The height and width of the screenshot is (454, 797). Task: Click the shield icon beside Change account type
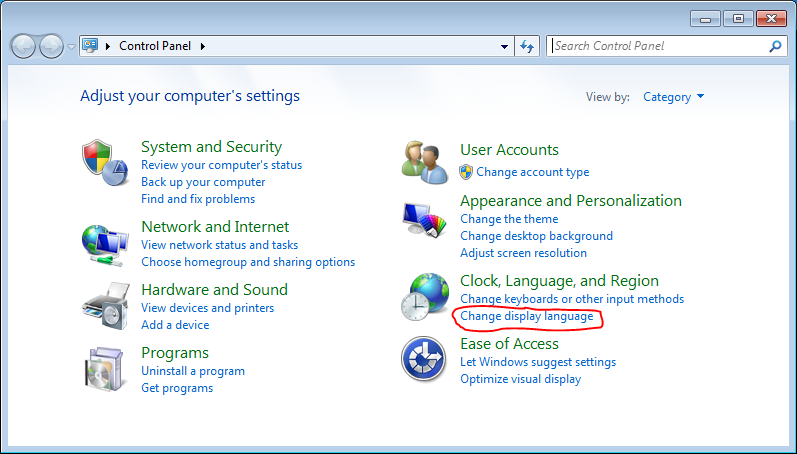coord(466,172)
